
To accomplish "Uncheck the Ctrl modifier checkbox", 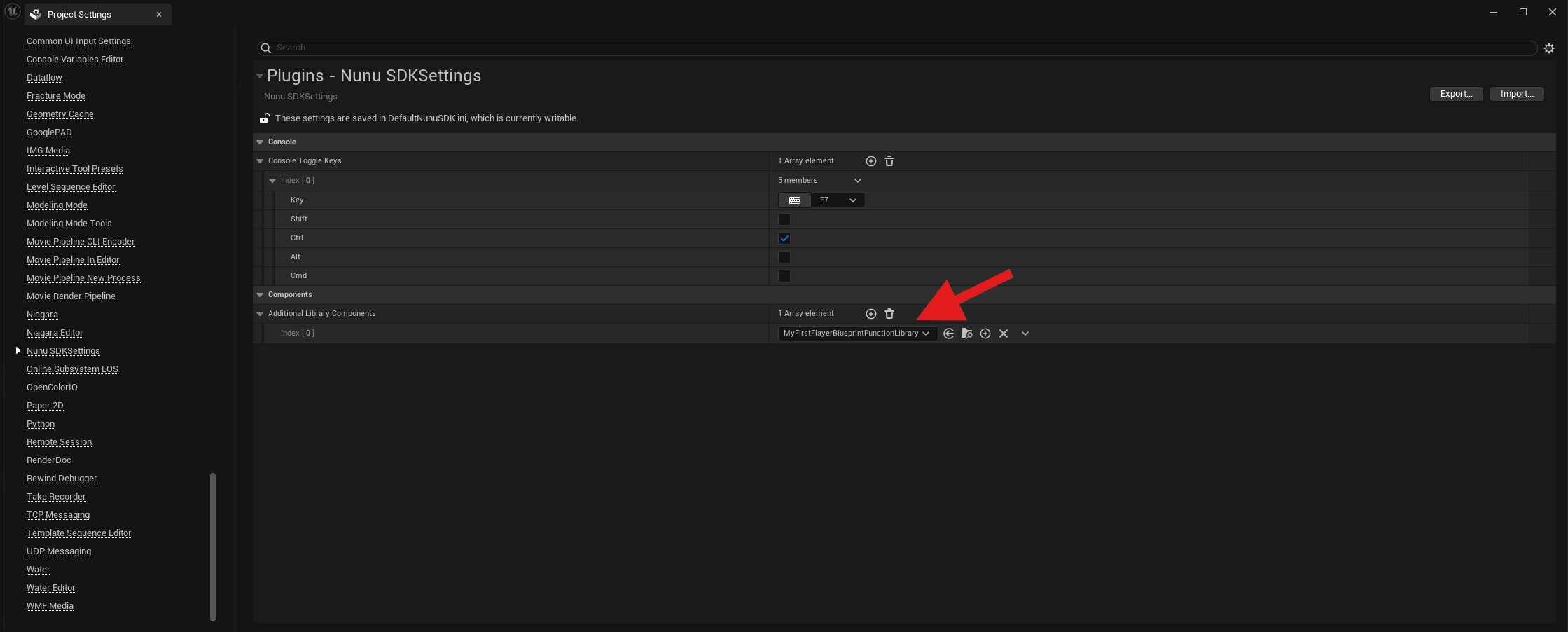I will pyautogui.click(x=784, y=238).
